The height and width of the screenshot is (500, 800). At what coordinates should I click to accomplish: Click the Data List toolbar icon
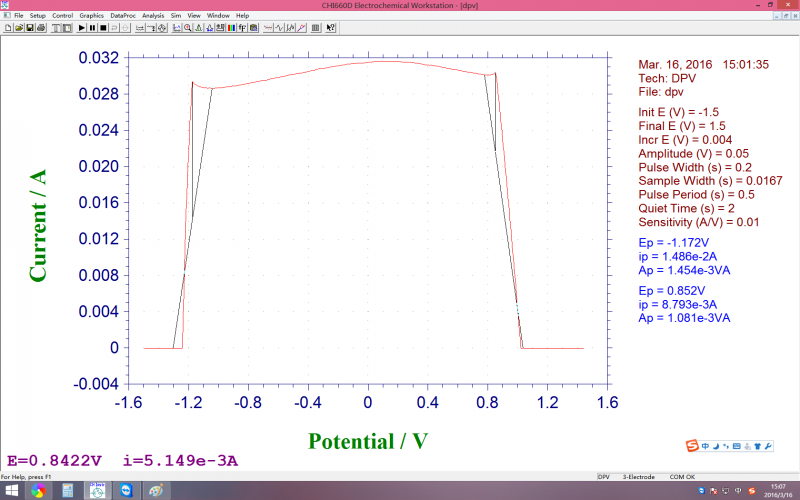(x=315, y=28)
